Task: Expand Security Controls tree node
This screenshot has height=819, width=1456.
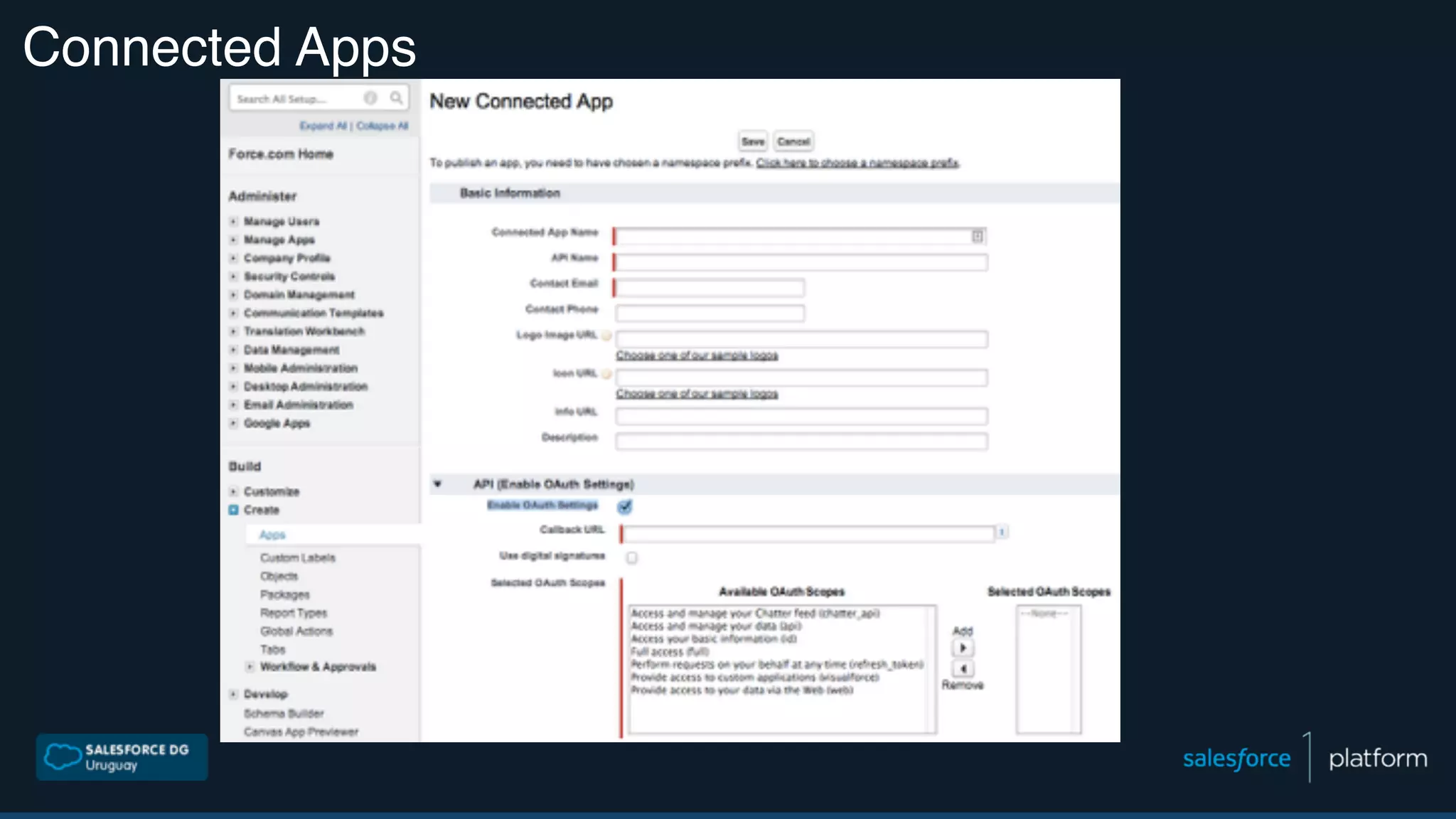Action: click(233, 277)
